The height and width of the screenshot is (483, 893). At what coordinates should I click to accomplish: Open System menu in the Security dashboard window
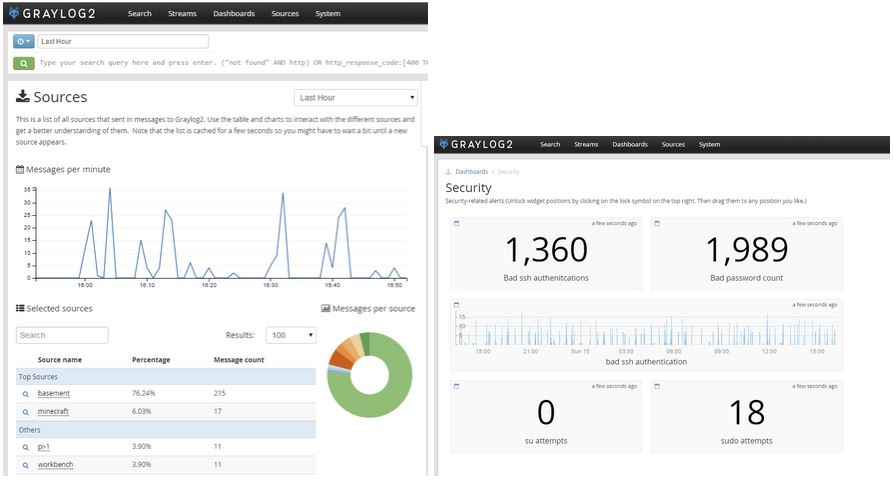click(x=709, y=144)
